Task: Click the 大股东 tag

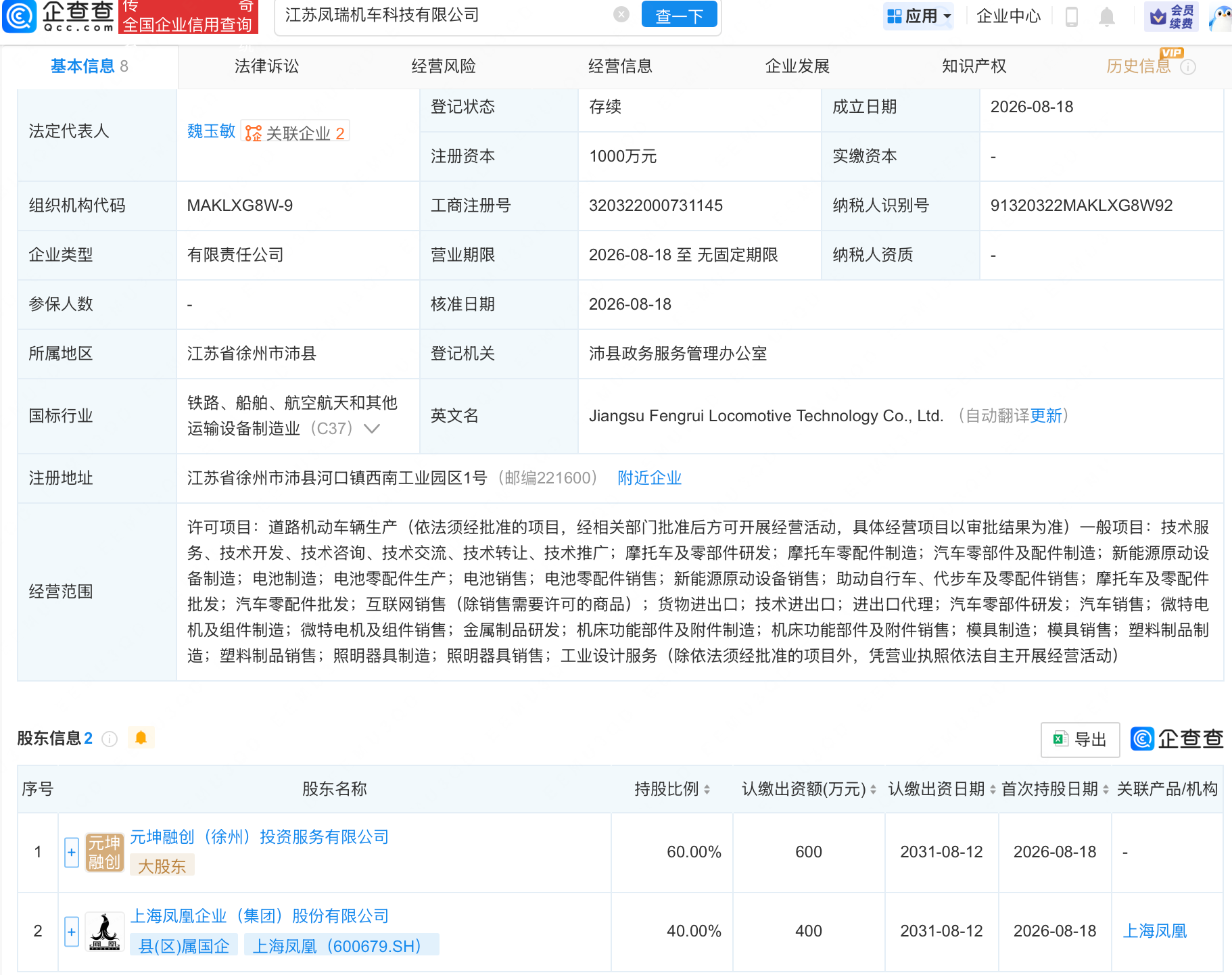Action: pos(162,866)
